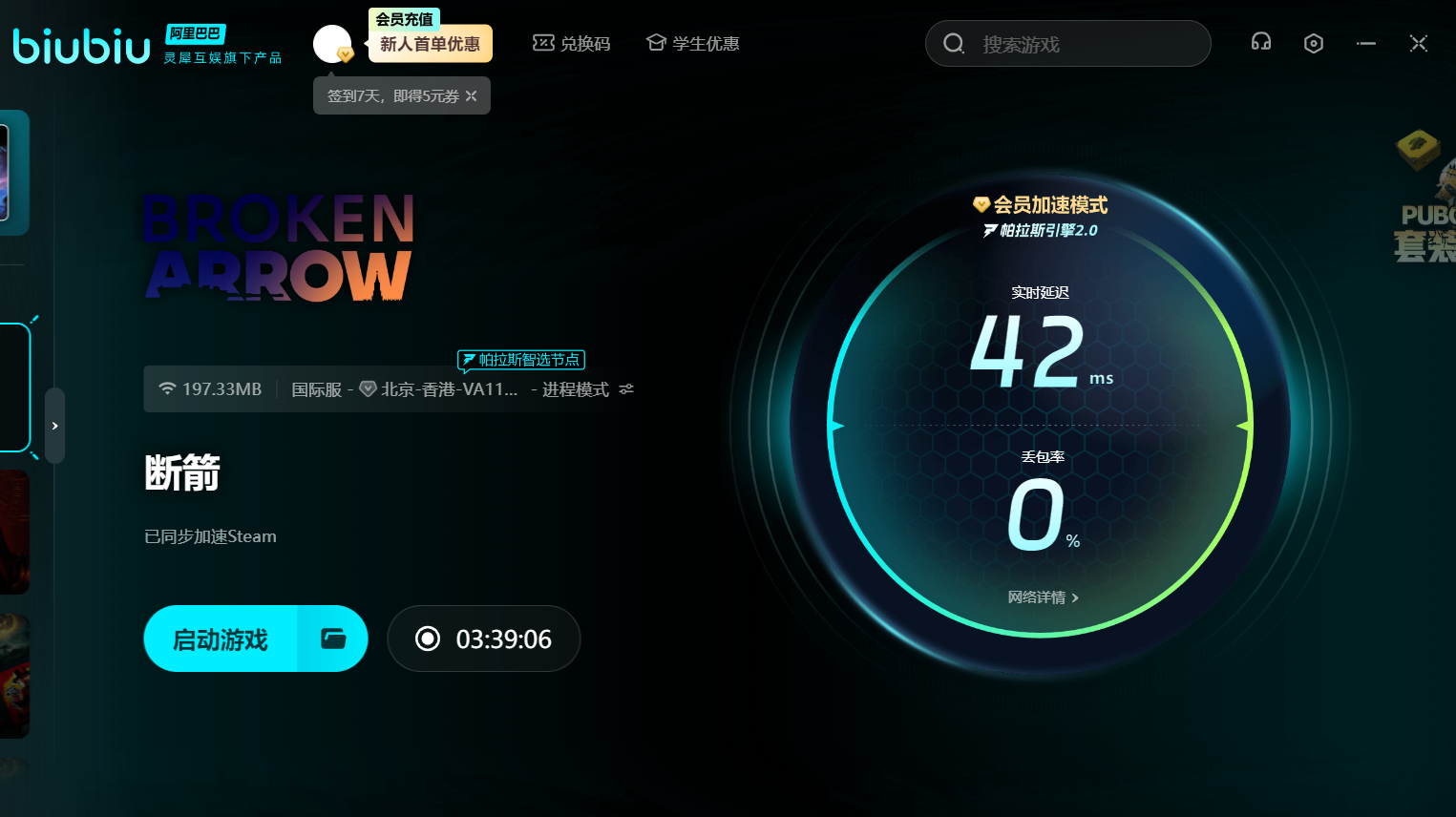
Task: Open game folder icon beside 启动游戏
Action: (333, 639)
